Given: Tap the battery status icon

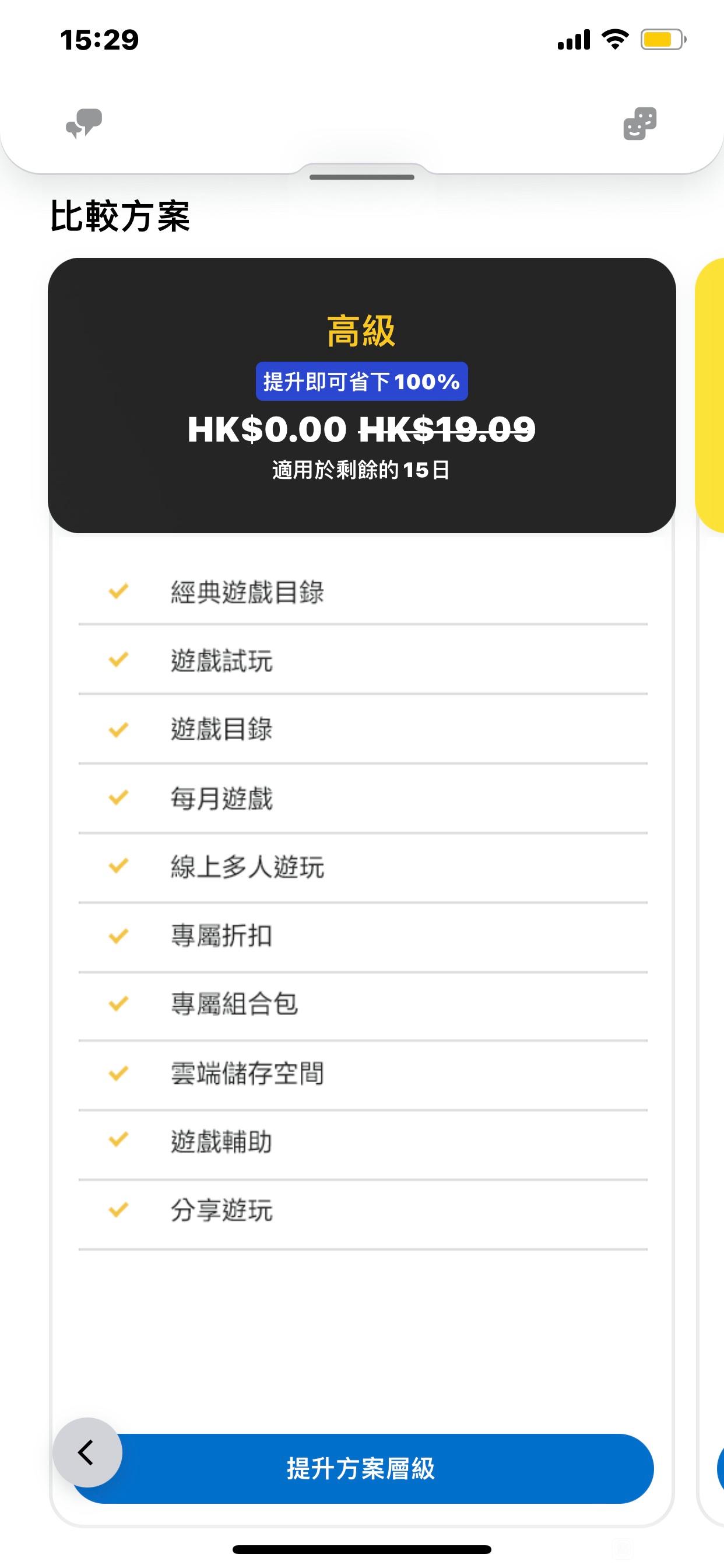Looking at the screenshot, I should 663,40.
